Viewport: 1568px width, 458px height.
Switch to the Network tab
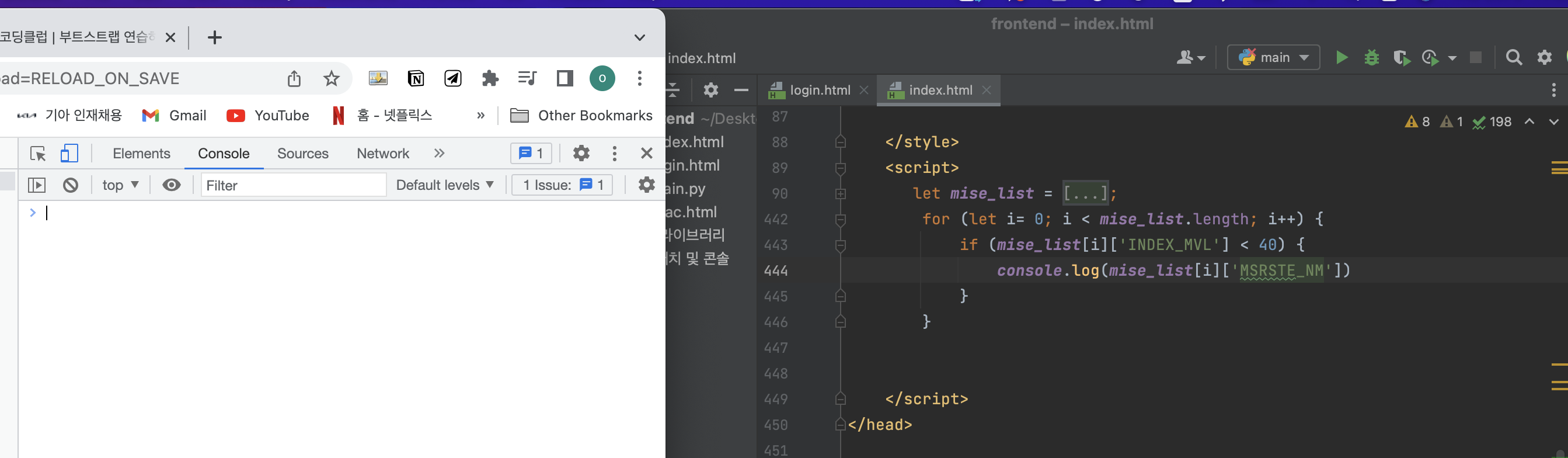[x=383, y=154]
